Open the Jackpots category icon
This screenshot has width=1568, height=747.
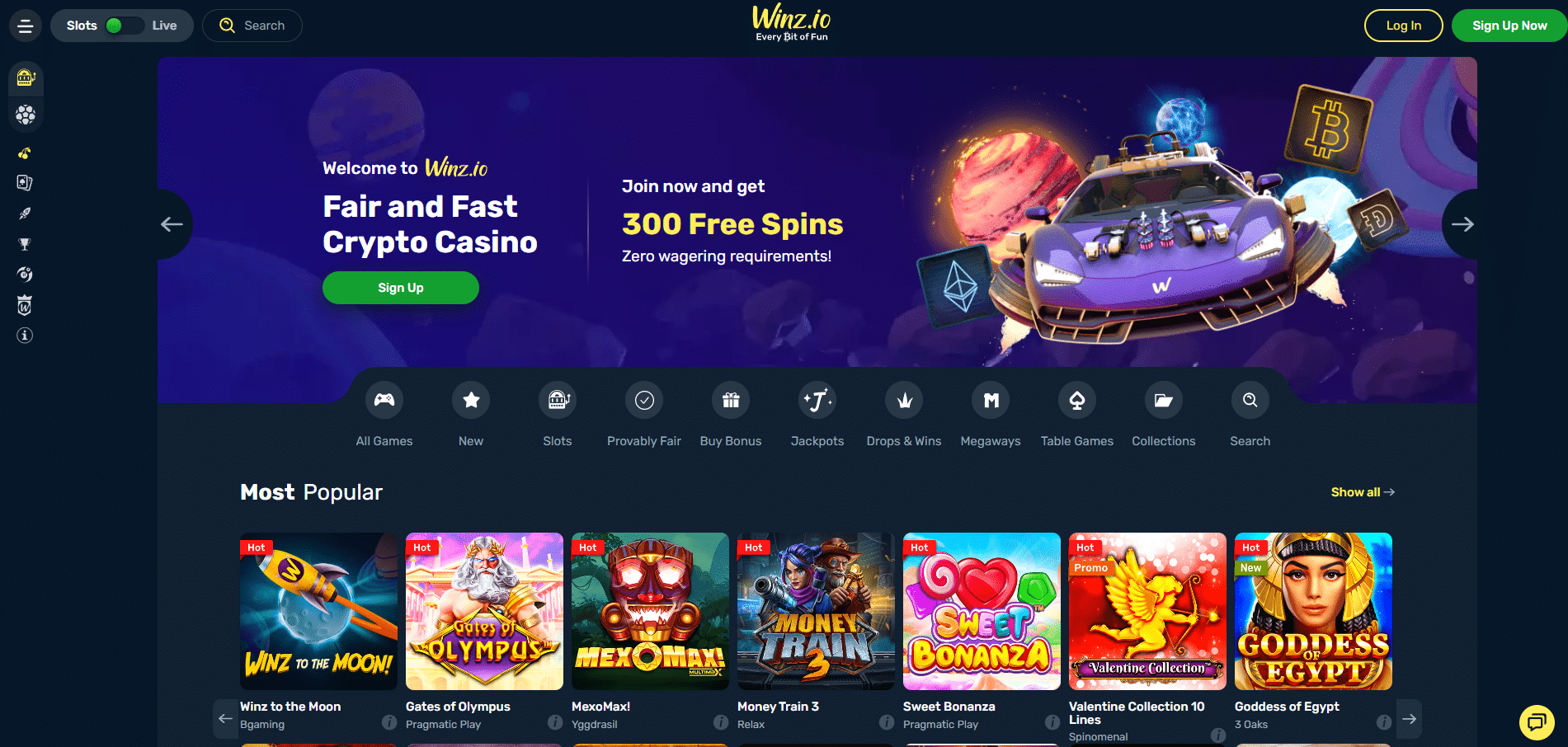817,400
